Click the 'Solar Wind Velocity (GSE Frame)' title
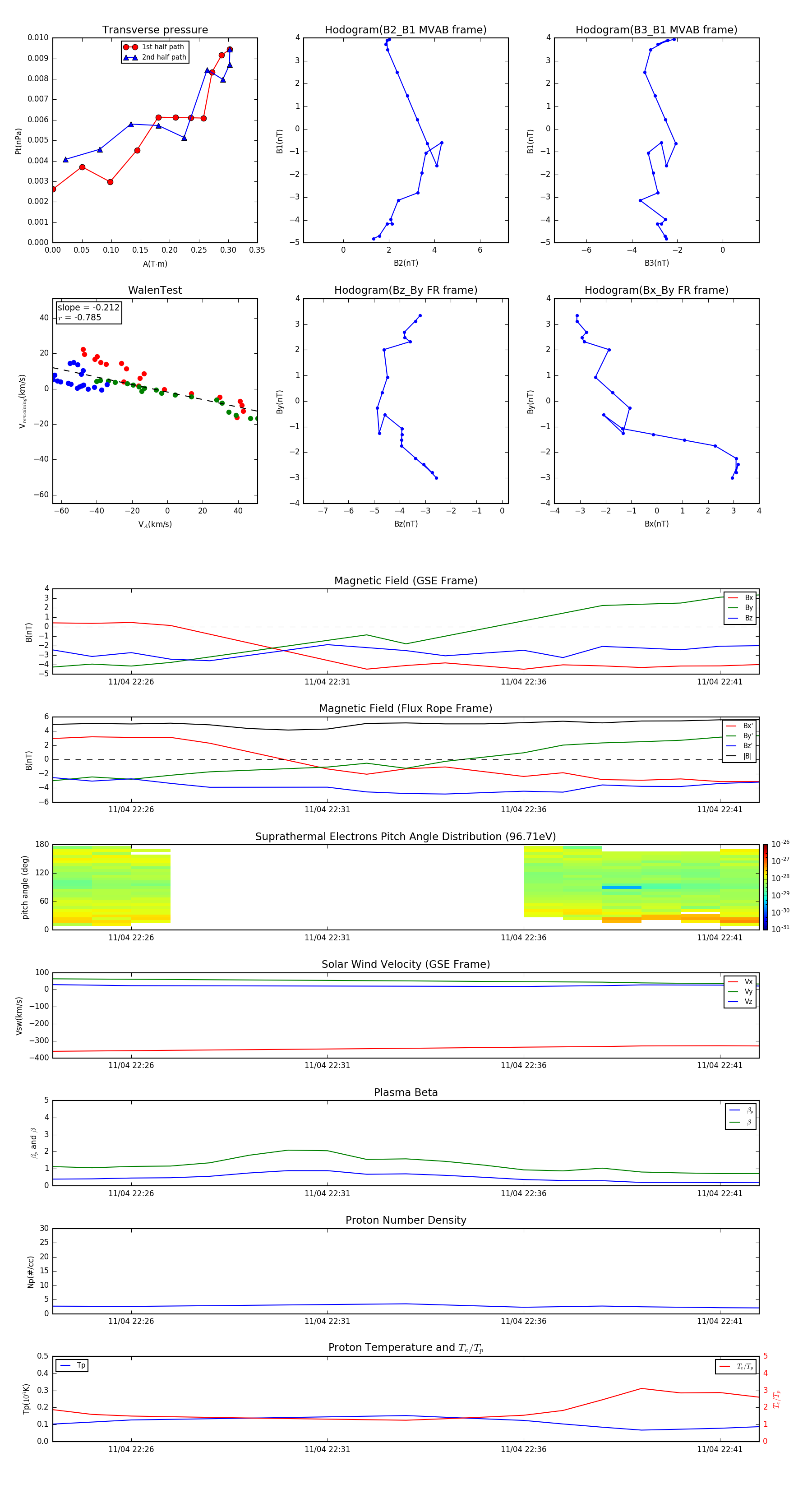Viewport: 812px width, 1489px height. click(406, 964)
